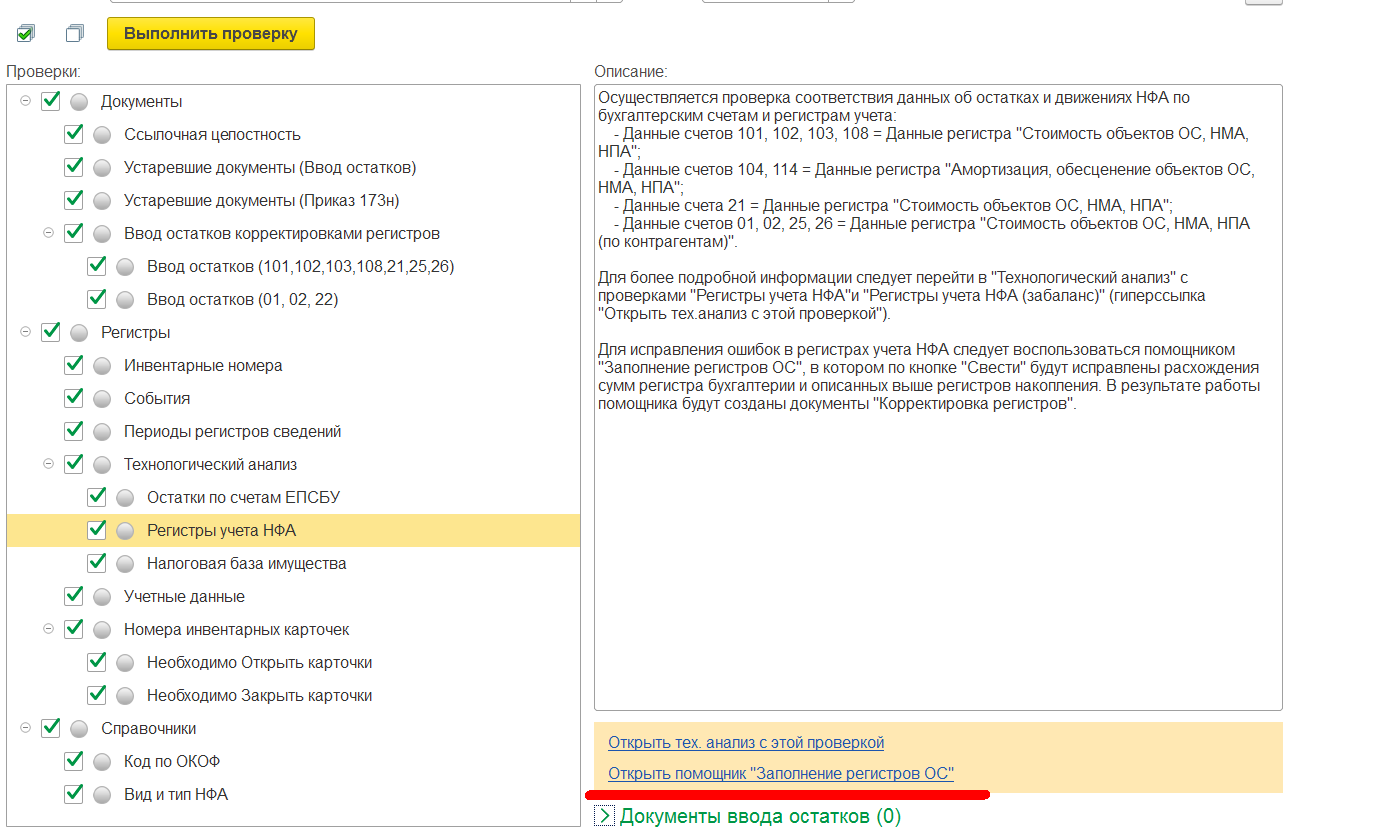
Task: Select the Инвентарные номера row
Action: click(293, 365)
